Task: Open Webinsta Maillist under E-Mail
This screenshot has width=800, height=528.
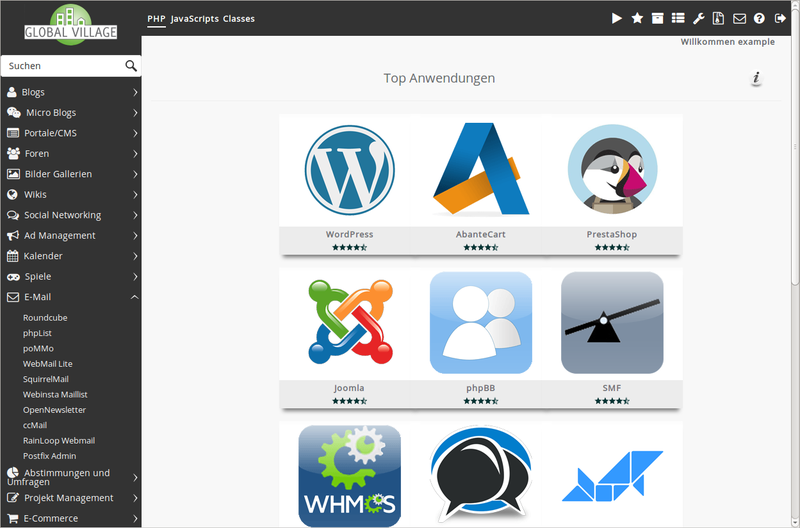Action: (x=55, y=394)
